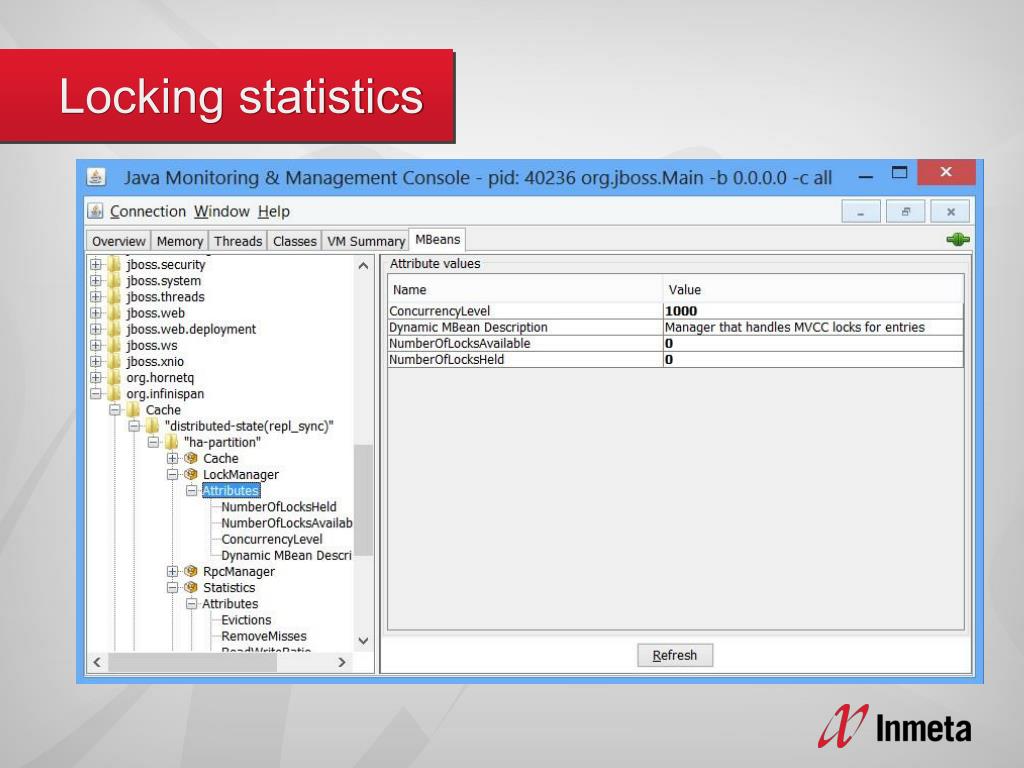Click the org.hornetq folder icon

click(115, 377)
